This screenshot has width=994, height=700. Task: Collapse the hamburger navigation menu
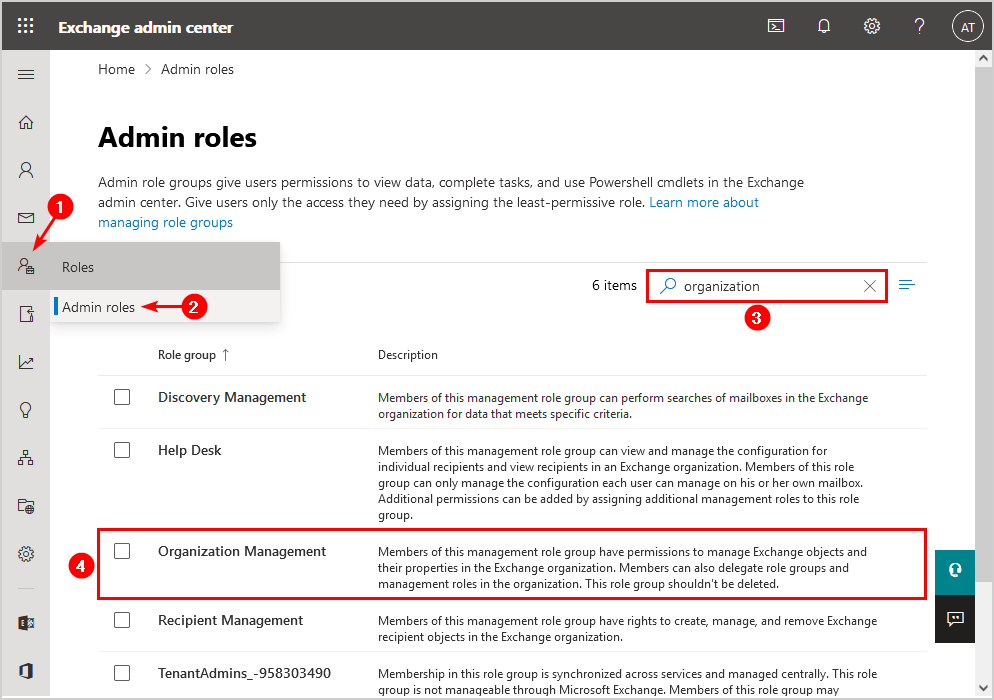click(x=26, y=75)
